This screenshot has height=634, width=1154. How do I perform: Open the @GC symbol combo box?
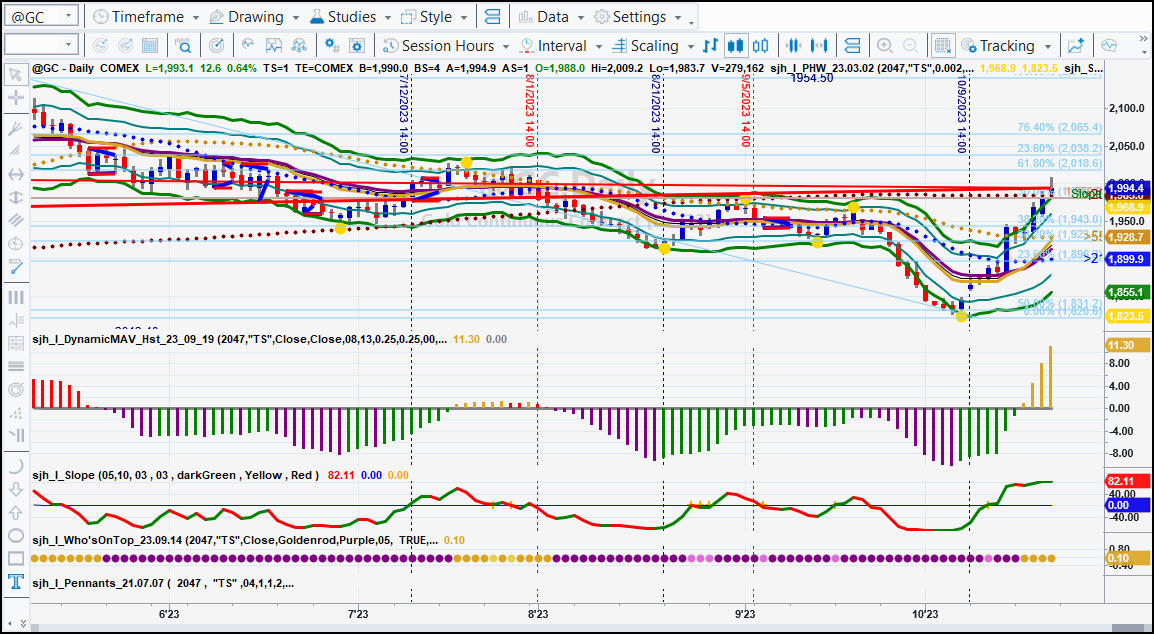(x=41, y=16)
